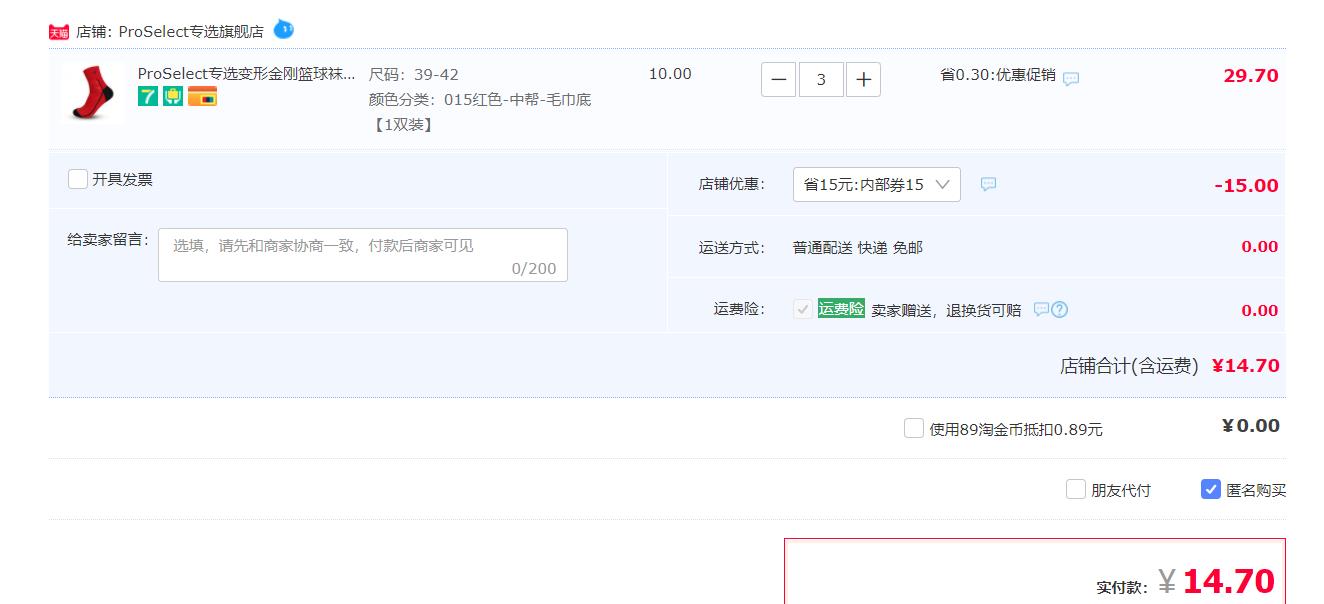Open the red basketball sock thumbnail
The height and width of the screenshot is (604, 1324).
tap(93, 93)
